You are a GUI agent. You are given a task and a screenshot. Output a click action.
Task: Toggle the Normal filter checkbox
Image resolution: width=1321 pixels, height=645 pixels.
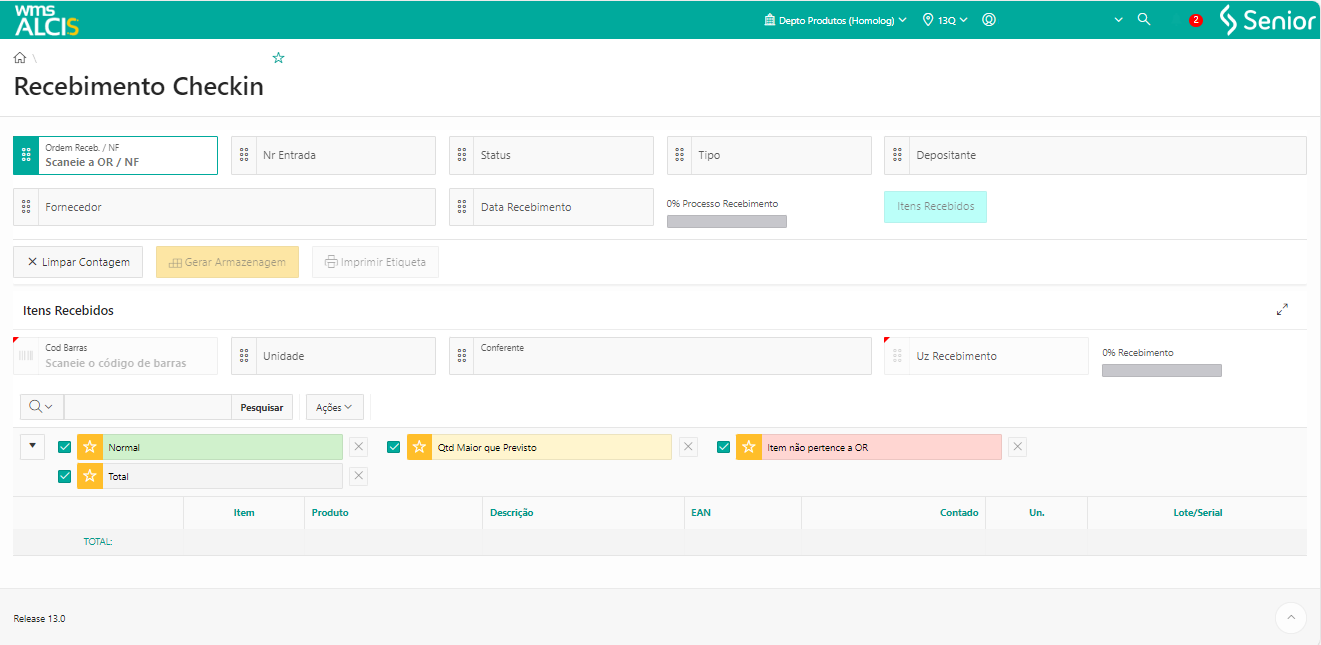(x=65, y=447)
